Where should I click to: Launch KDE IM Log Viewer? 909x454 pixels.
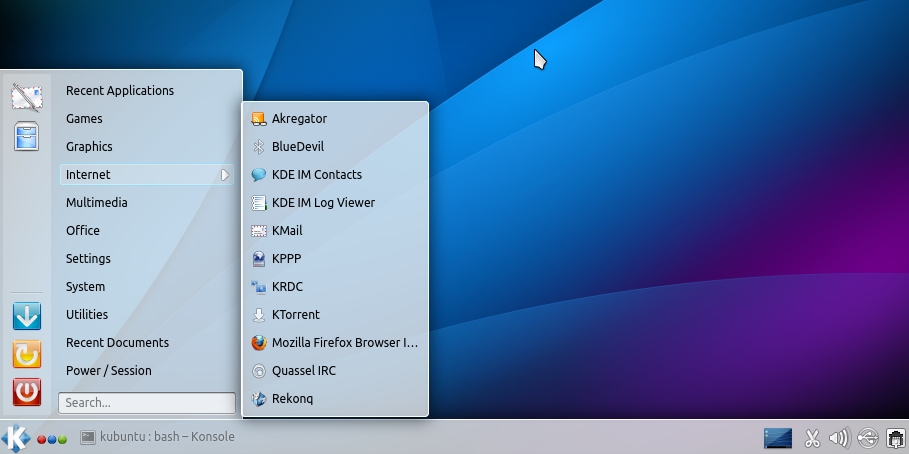335,203
